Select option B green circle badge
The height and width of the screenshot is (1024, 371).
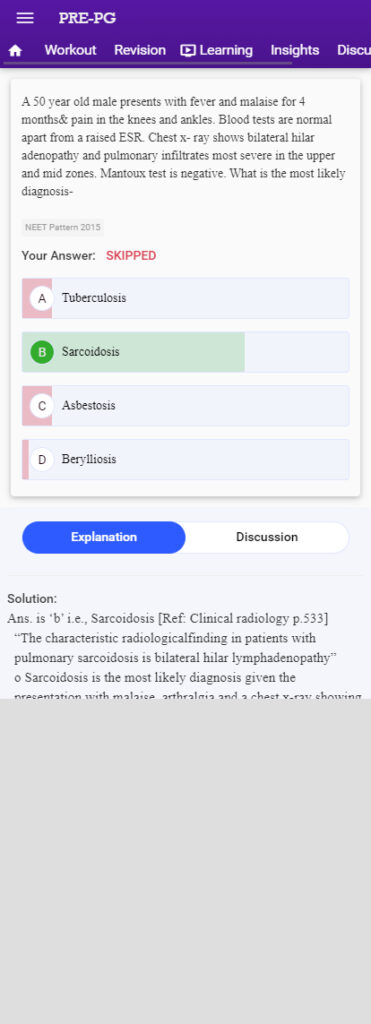(x=42, y=352)
